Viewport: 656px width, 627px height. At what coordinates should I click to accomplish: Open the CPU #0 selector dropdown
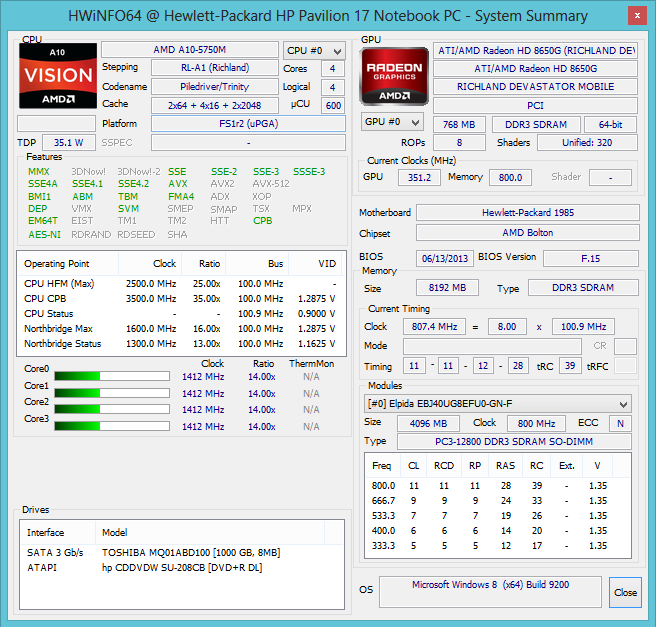tap(314, 51)
